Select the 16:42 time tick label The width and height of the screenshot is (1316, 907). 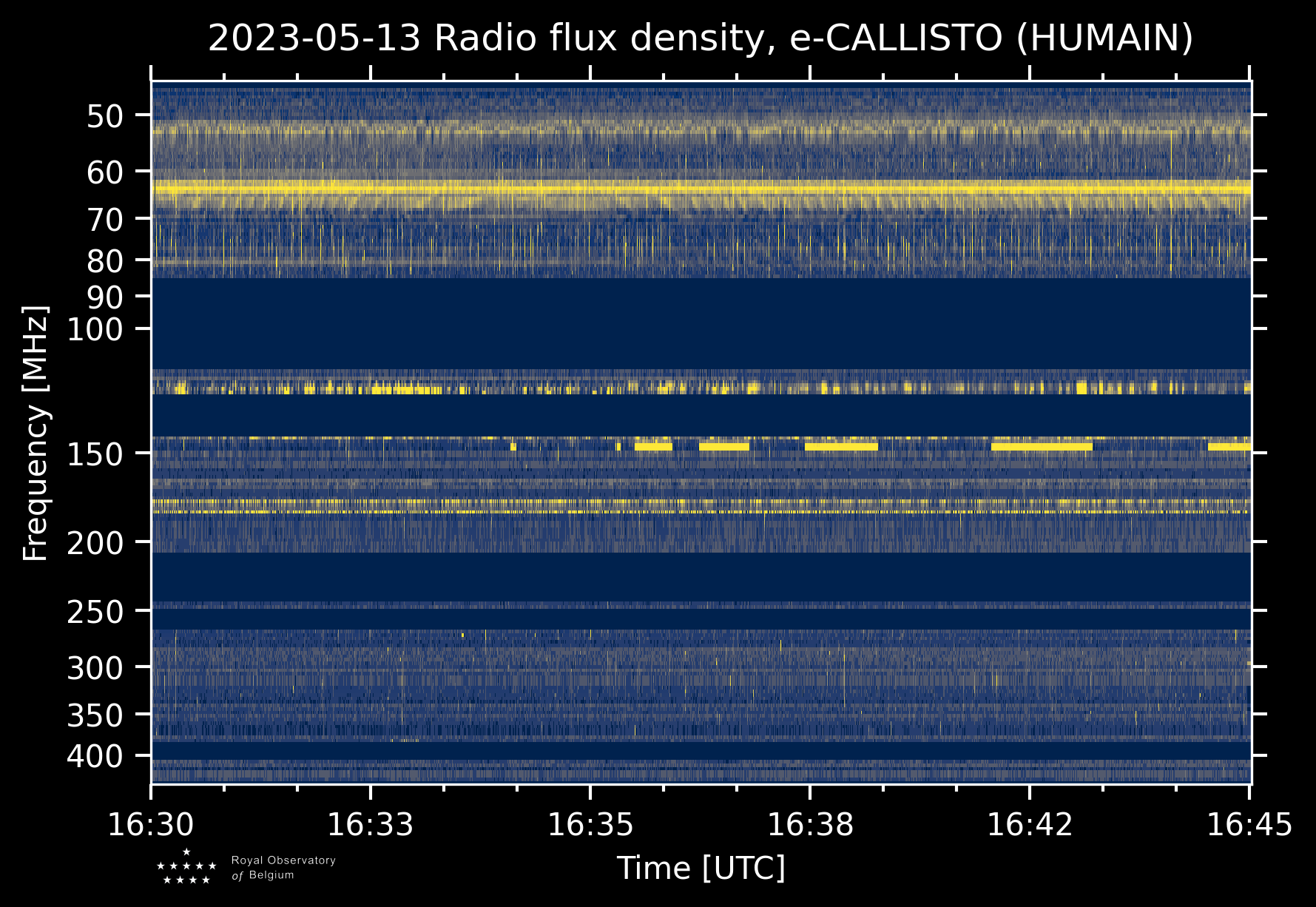coord(1030,825)
